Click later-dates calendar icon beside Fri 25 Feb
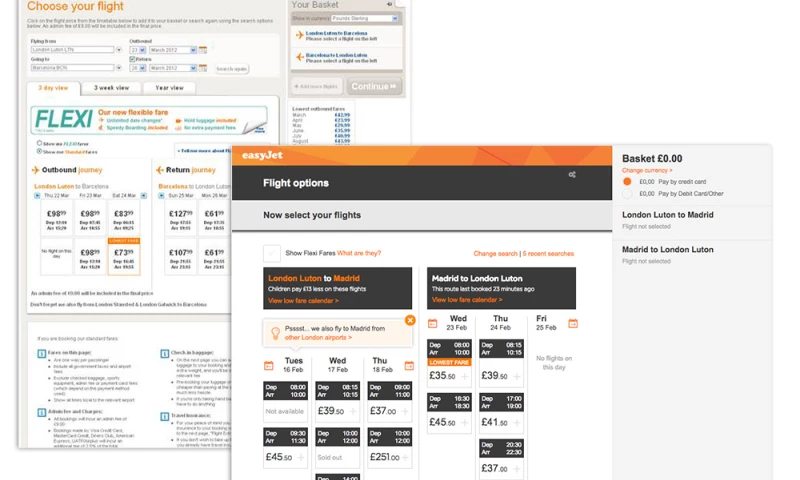800x480 pixels. 573,323
